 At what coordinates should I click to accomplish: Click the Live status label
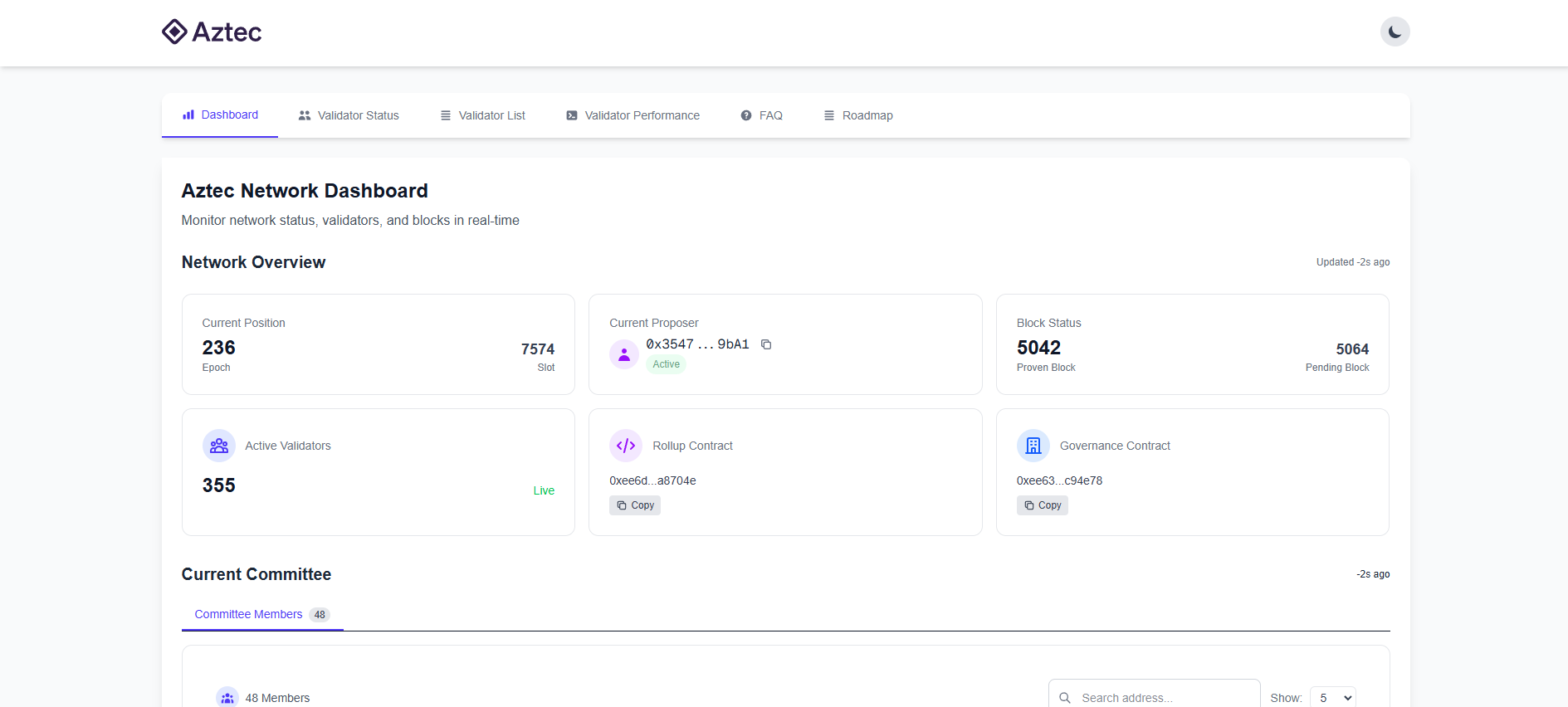544,490
